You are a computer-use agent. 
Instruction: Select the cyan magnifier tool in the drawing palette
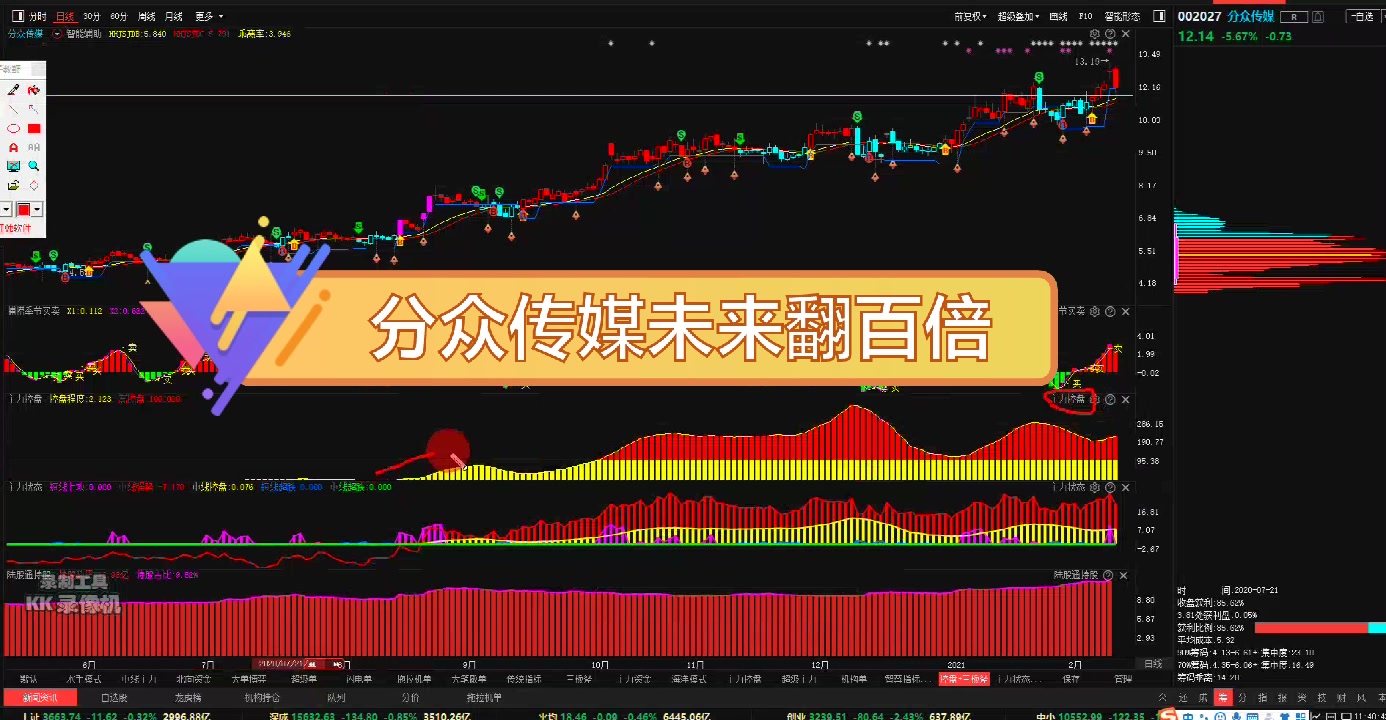34,166
